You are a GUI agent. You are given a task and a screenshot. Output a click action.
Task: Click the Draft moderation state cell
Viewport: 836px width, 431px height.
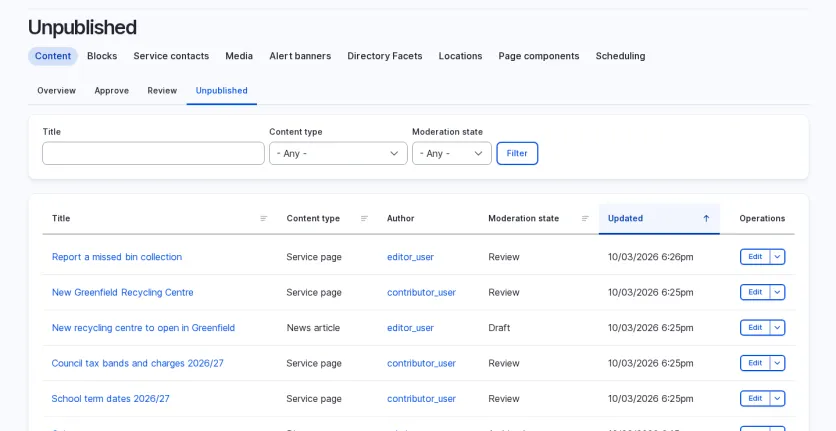[499, 328]
